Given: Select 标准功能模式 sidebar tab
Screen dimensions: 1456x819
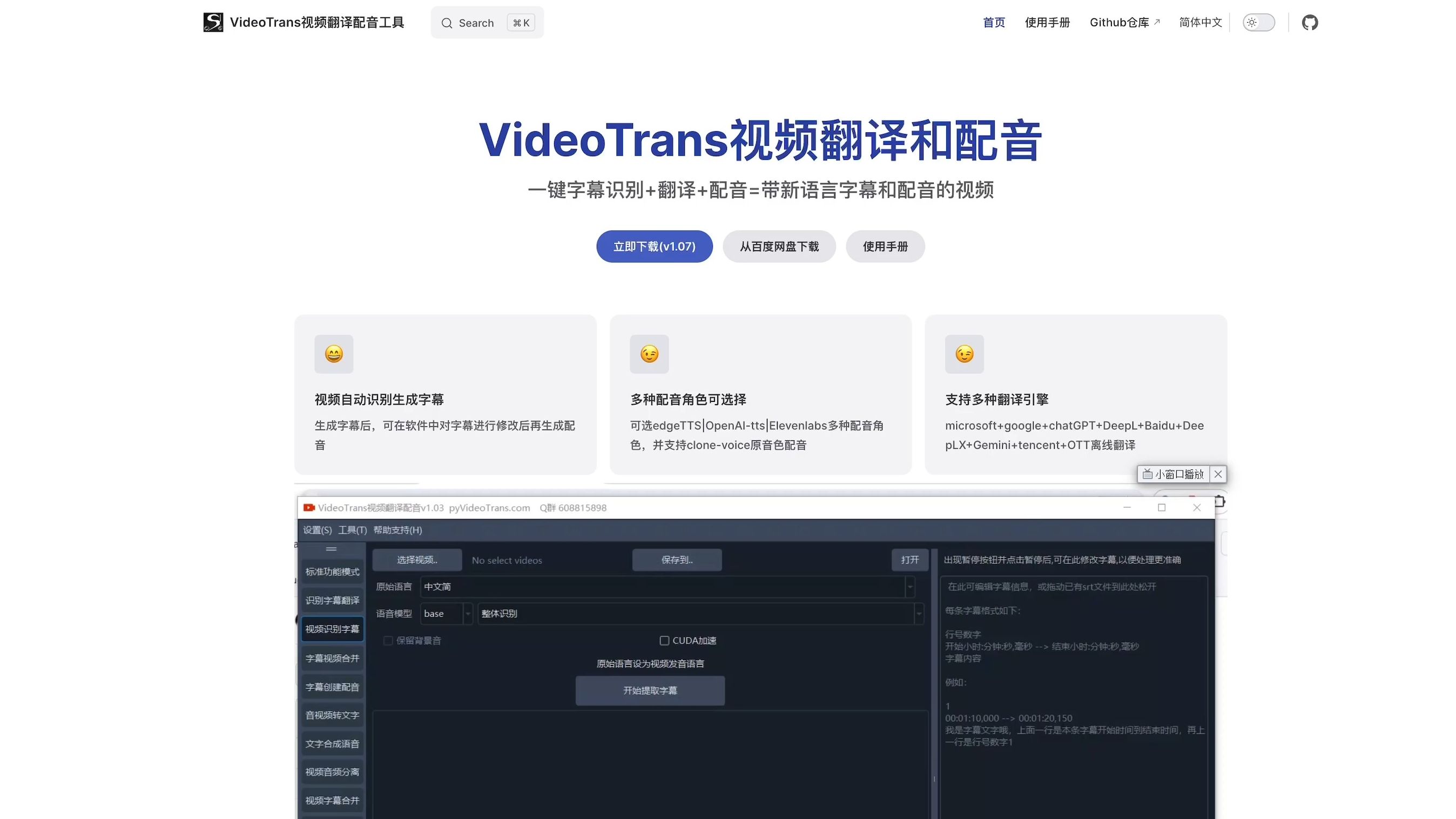Looking at the screenshot, I should click(332, 572).
